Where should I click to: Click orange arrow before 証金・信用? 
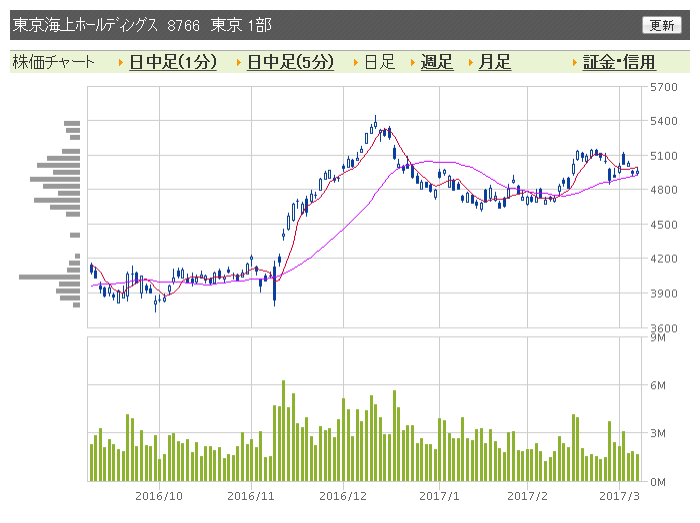pyautogui.click(x=575, y=62)
